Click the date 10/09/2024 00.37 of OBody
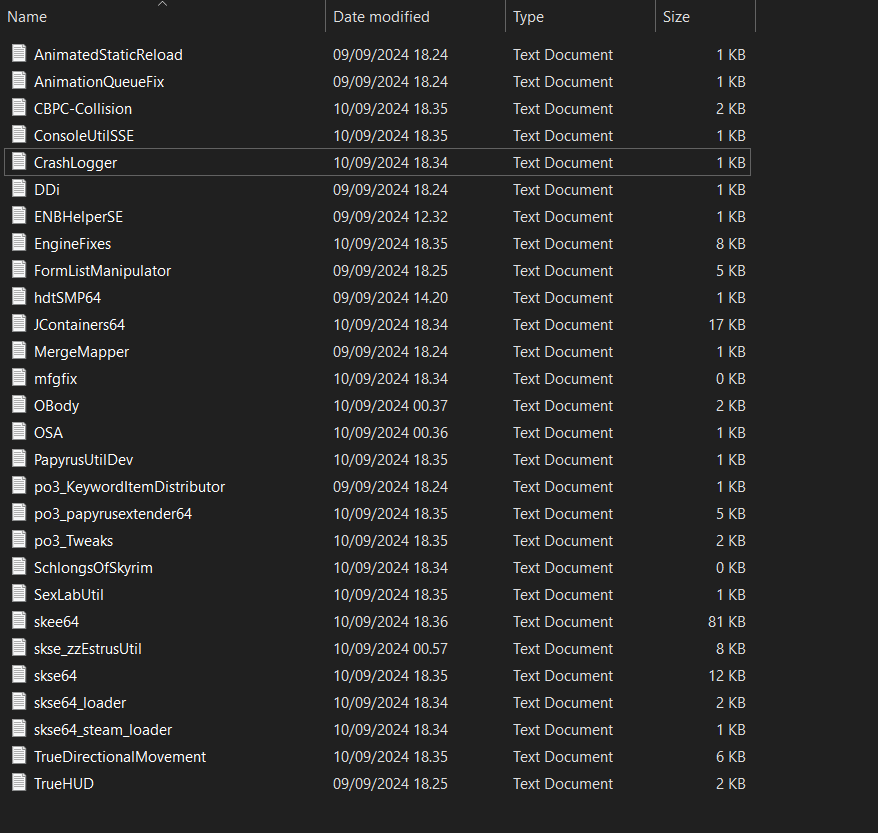The width and height of the screenshot is (878, 833). click(x=390, y=406)
